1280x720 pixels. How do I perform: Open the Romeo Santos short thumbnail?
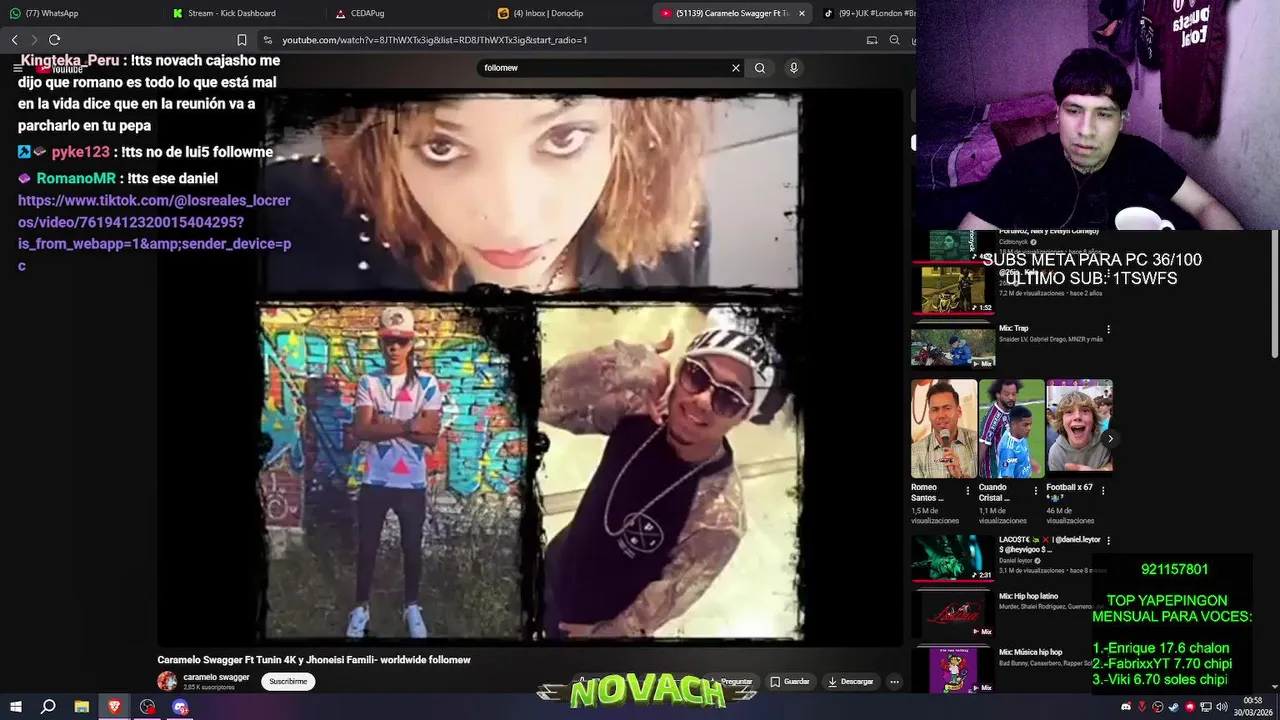point(944,427)
